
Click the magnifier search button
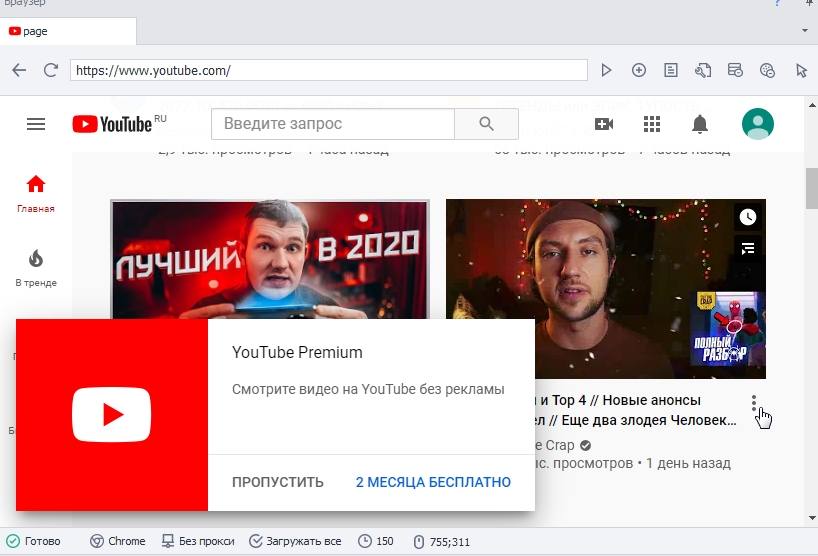[x=486, y=124]
